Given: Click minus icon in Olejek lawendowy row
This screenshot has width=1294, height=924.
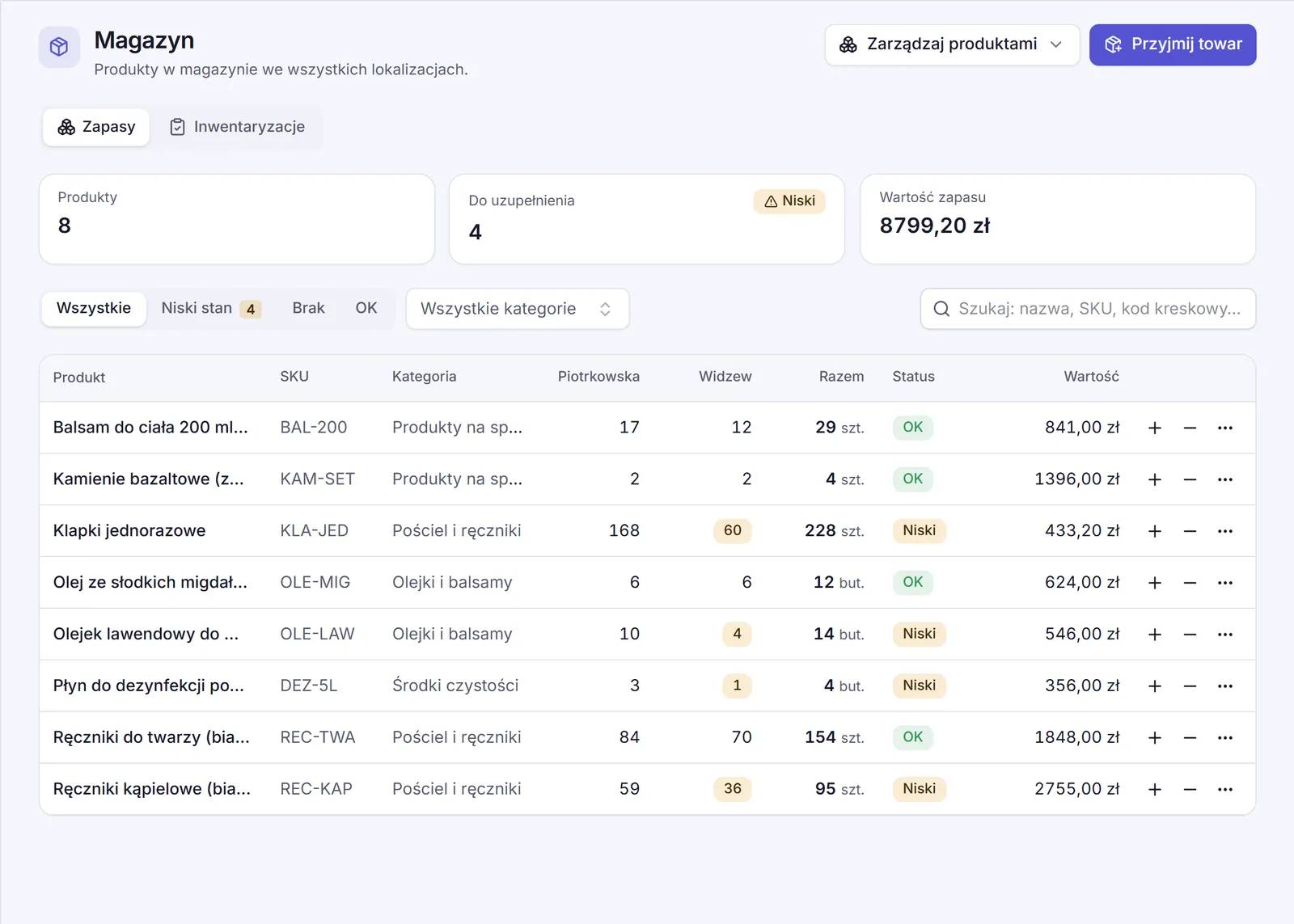Looking at the screenshot, I should point(1190,635).
